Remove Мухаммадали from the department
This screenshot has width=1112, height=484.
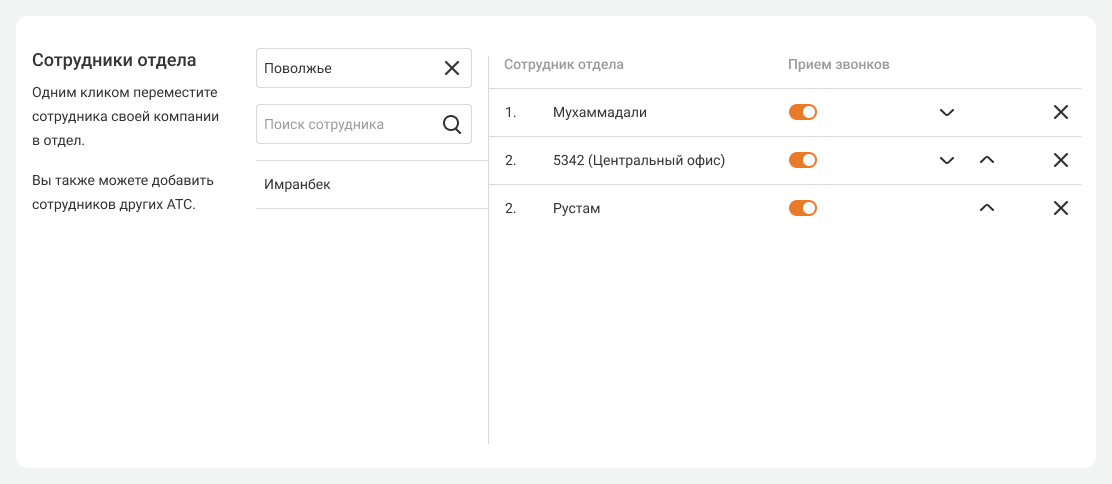pyautogui.click(x=1061, y=112)
